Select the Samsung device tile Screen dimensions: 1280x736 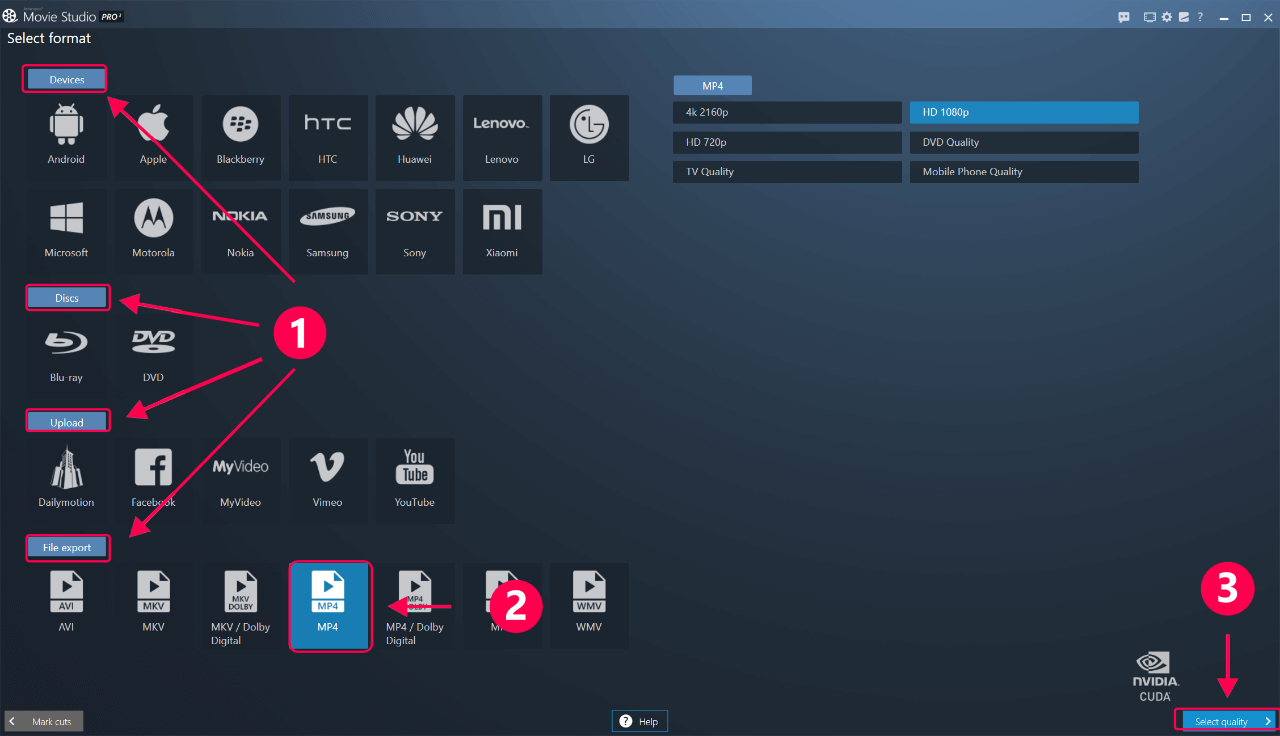click(x=327, y=232)
